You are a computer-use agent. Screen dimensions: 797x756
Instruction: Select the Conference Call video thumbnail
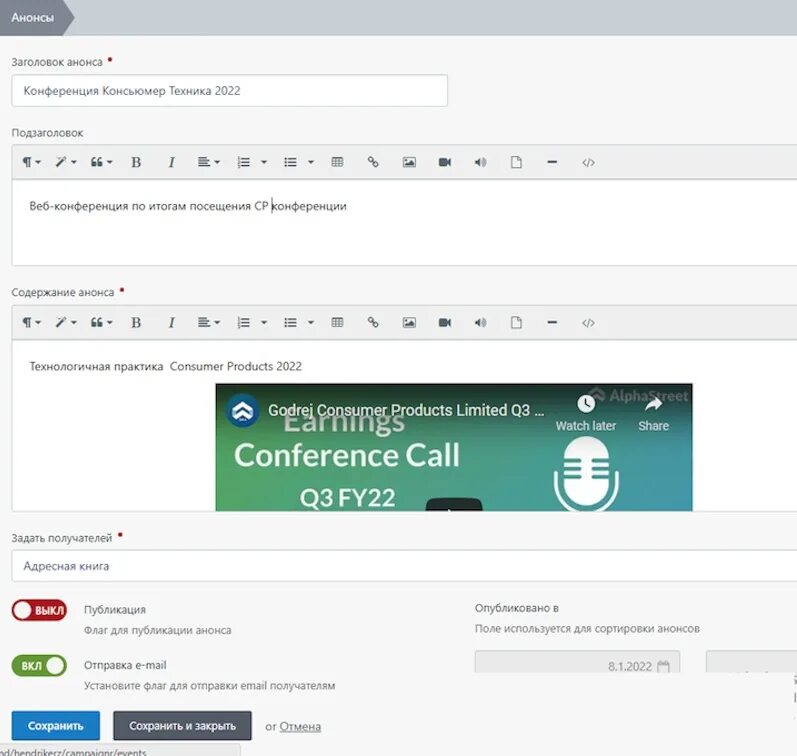454,447
